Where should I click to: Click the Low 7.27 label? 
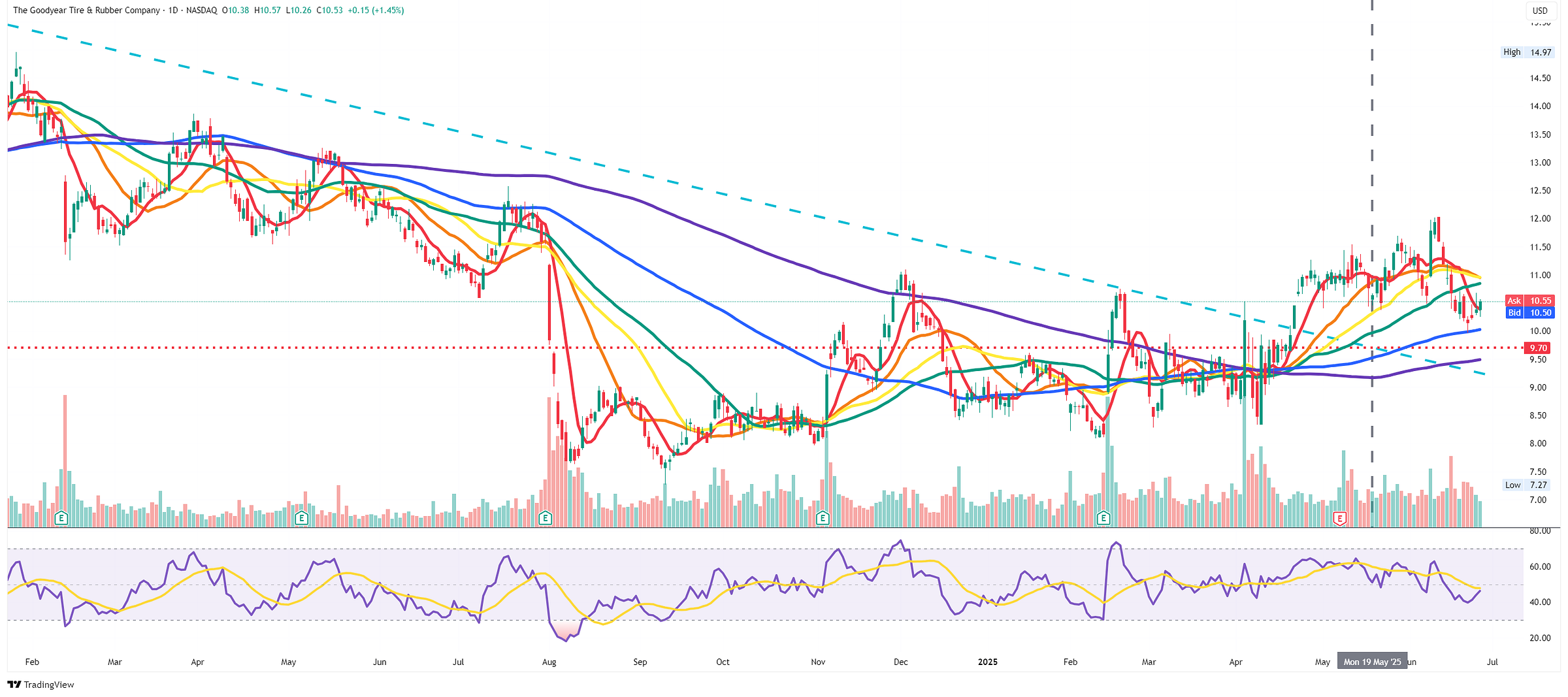click(1526, 485)
